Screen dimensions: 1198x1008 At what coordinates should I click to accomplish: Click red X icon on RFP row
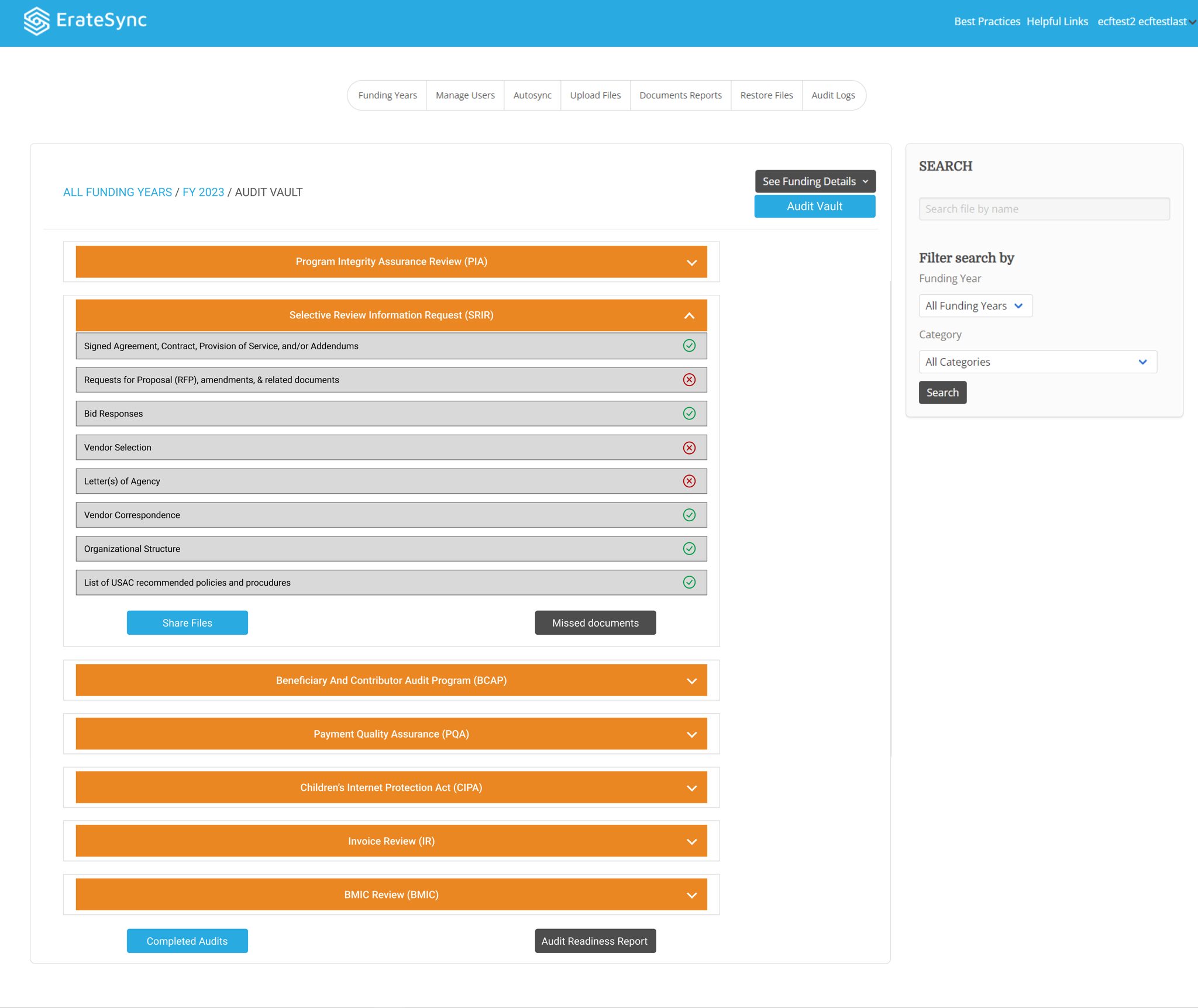pyautogui.click(x=689, y=380)
